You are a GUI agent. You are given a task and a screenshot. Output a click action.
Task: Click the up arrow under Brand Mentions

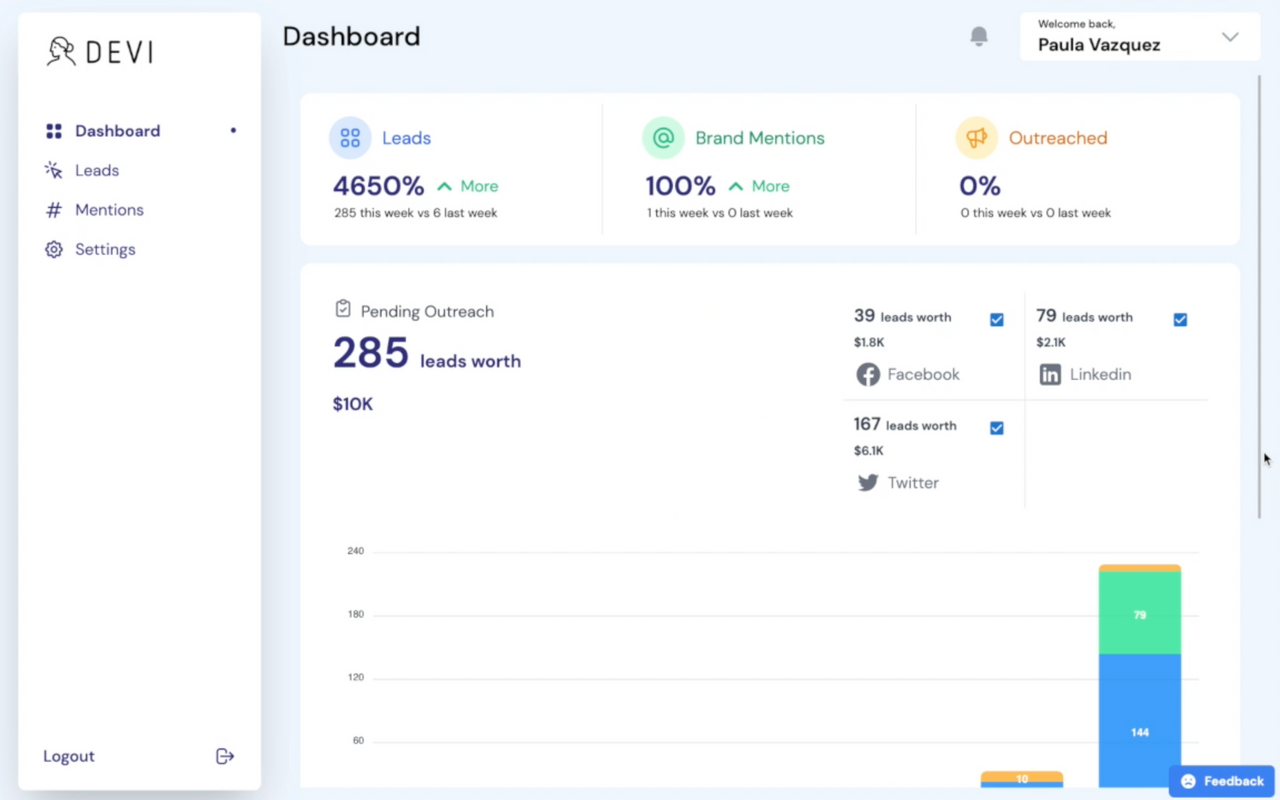[736, 186]
